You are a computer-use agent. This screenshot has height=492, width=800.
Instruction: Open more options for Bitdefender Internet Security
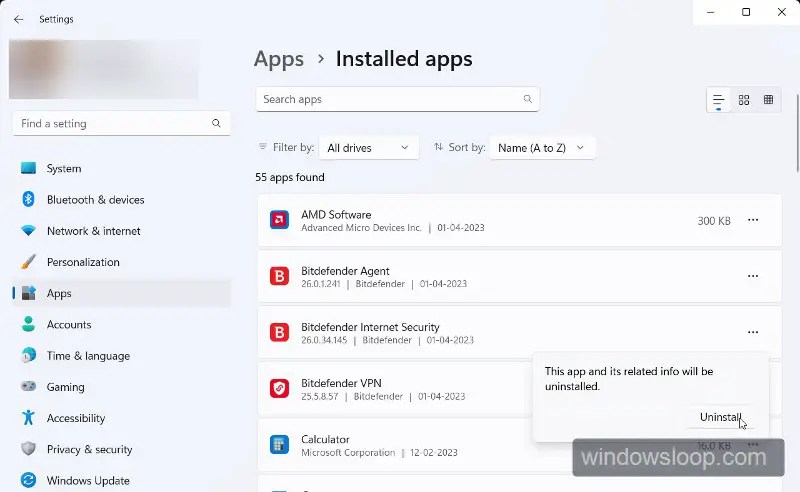coord(753,332)
